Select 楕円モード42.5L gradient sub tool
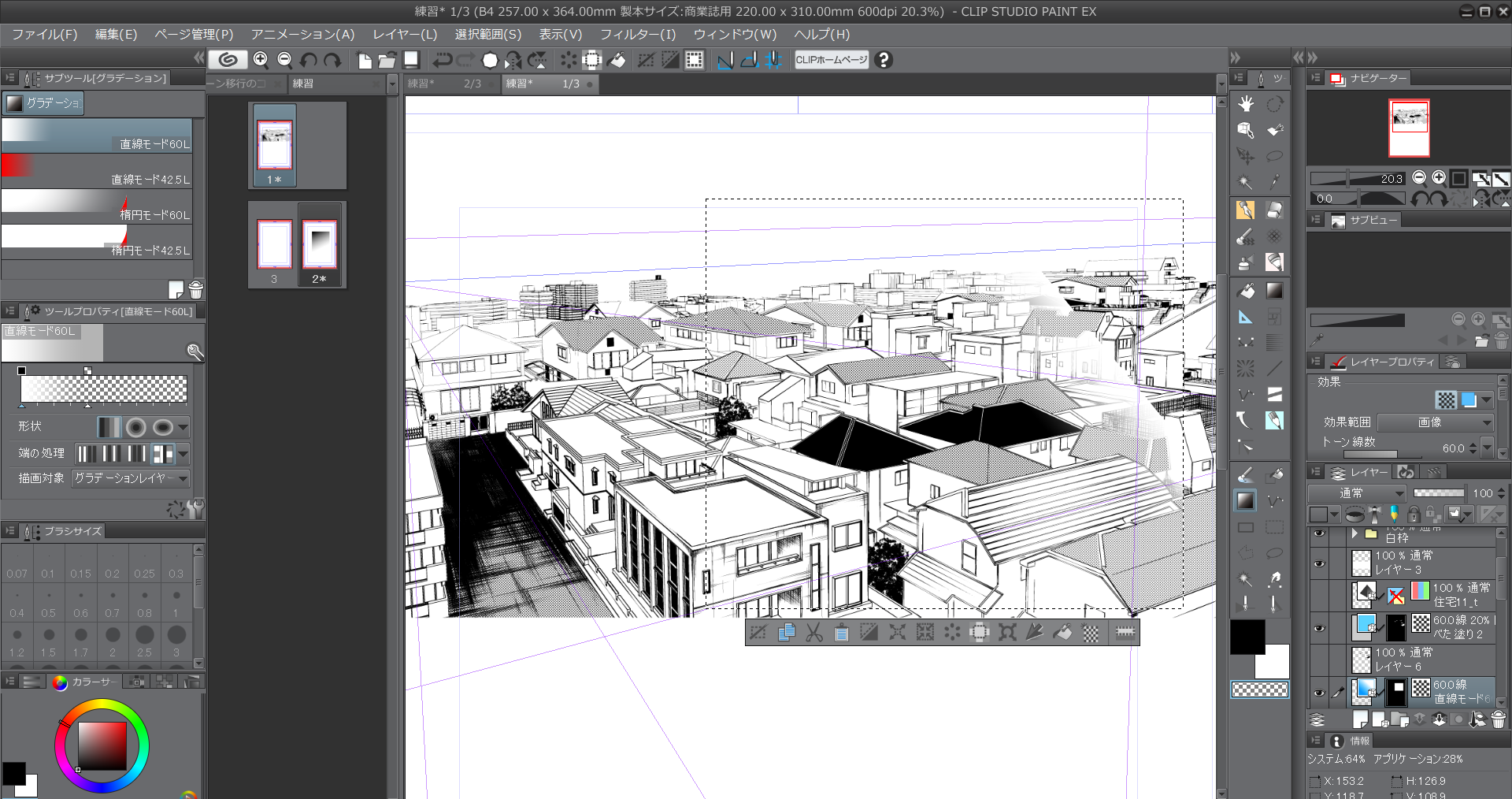The image size is (1512, 799). 96,242
